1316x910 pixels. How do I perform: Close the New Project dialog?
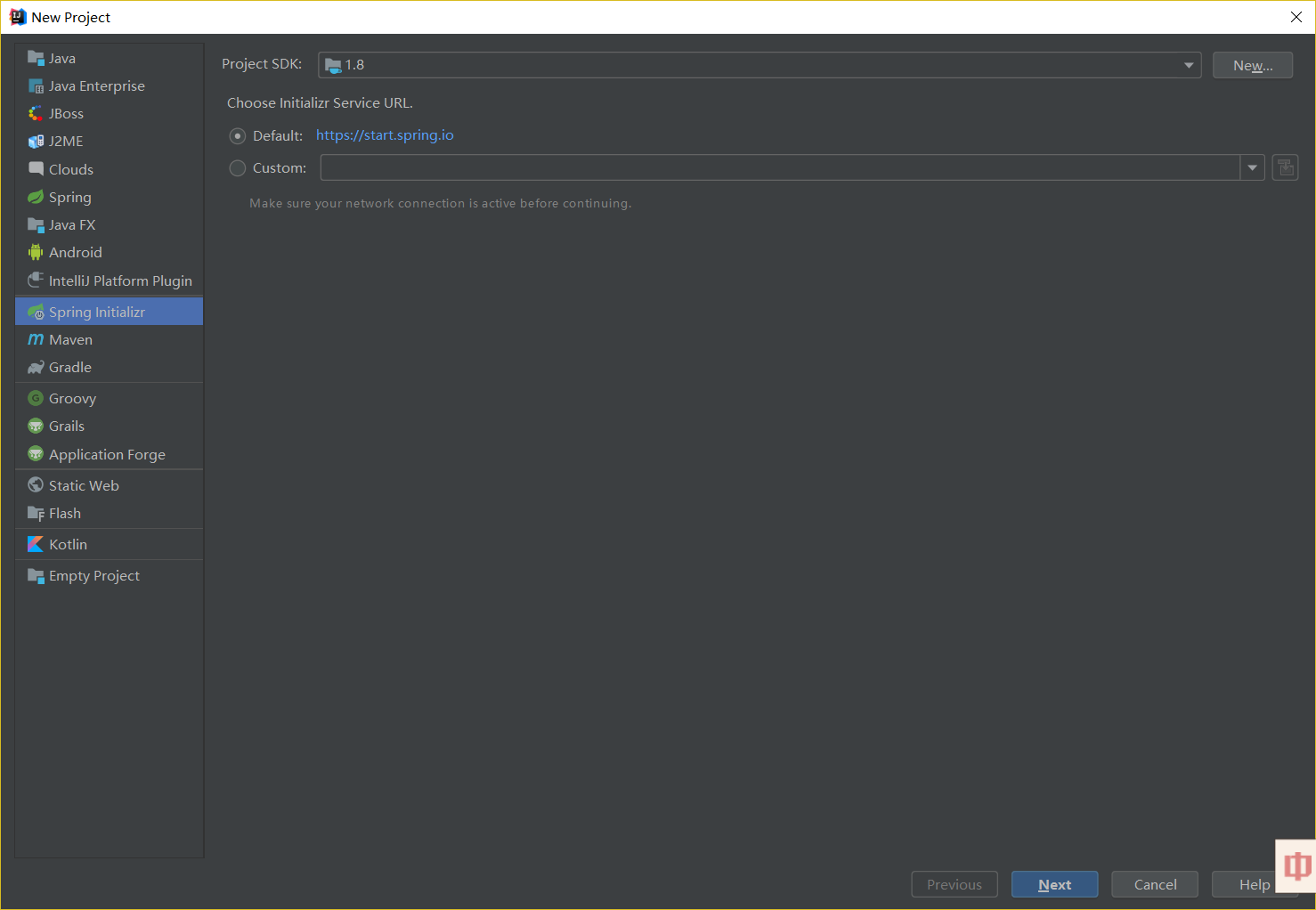pos(1296,17)
